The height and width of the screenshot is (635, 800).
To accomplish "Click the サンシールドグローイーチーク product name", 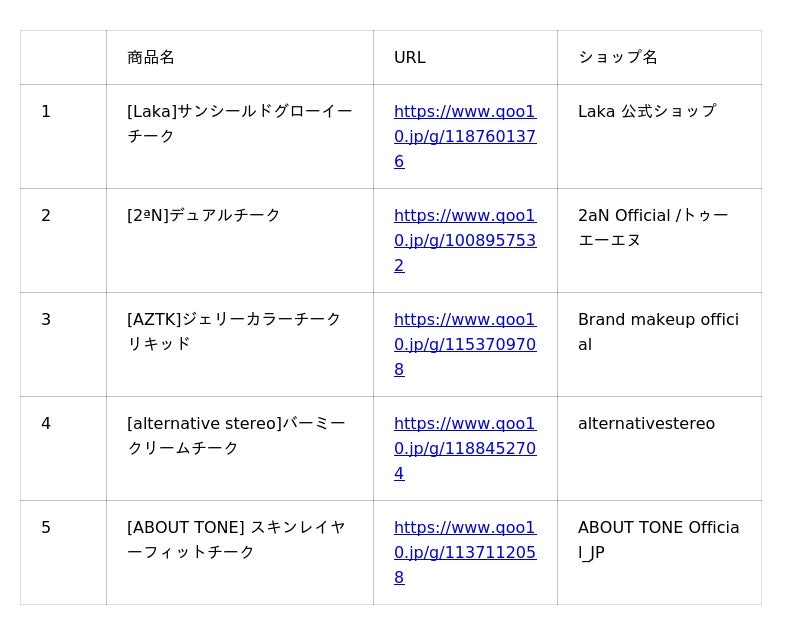I will (240, 123).
